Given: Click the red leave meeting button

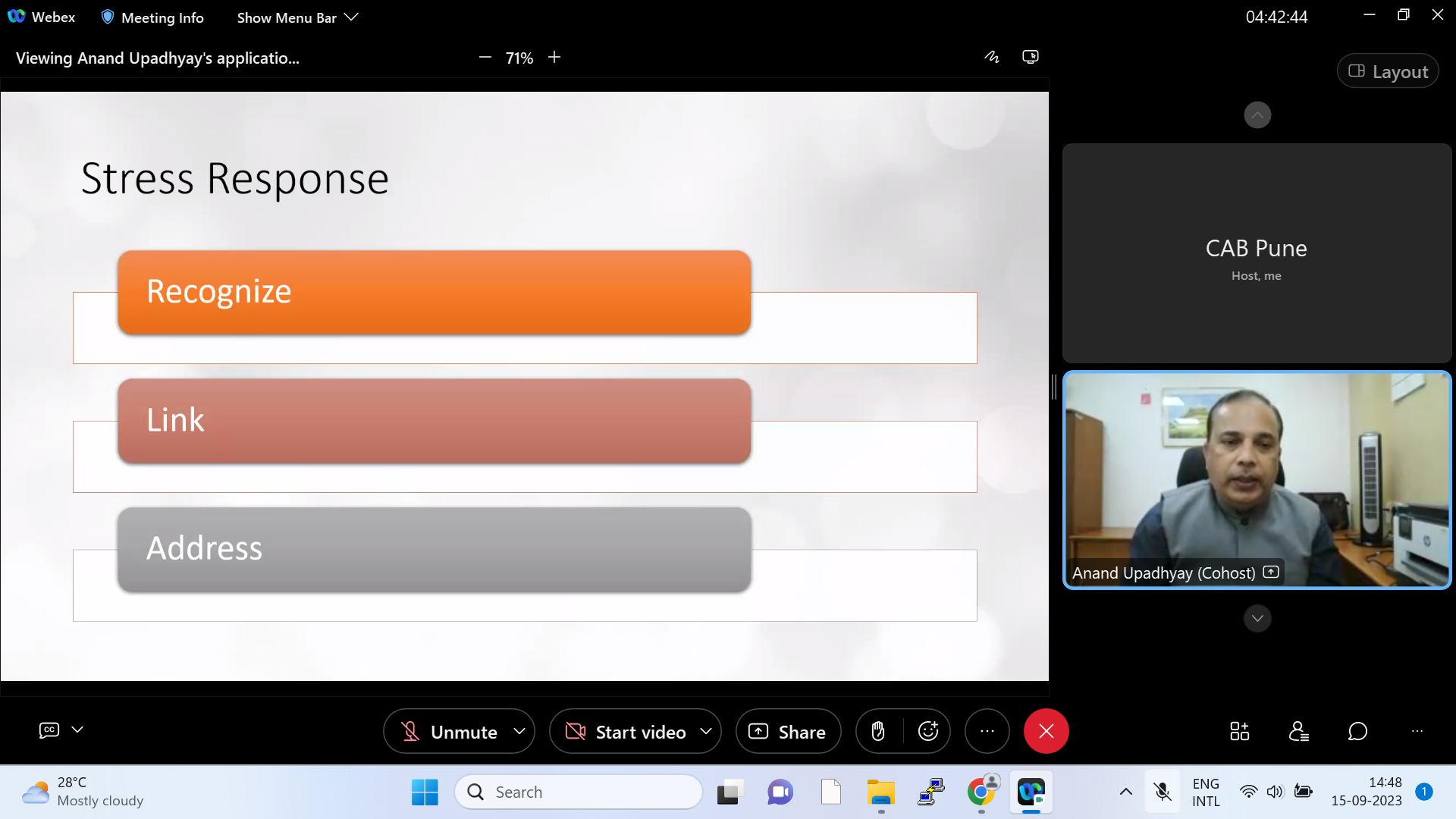Looking at the screenshot, I should tap(1046, 731).
